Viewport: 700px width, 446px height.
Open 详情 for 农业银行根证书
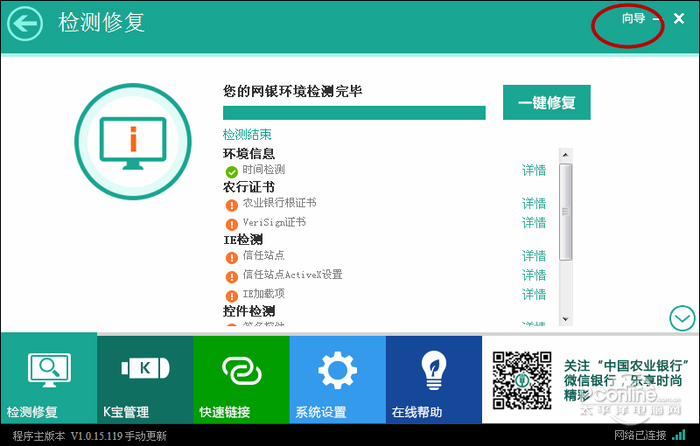[x=534, y=204]
